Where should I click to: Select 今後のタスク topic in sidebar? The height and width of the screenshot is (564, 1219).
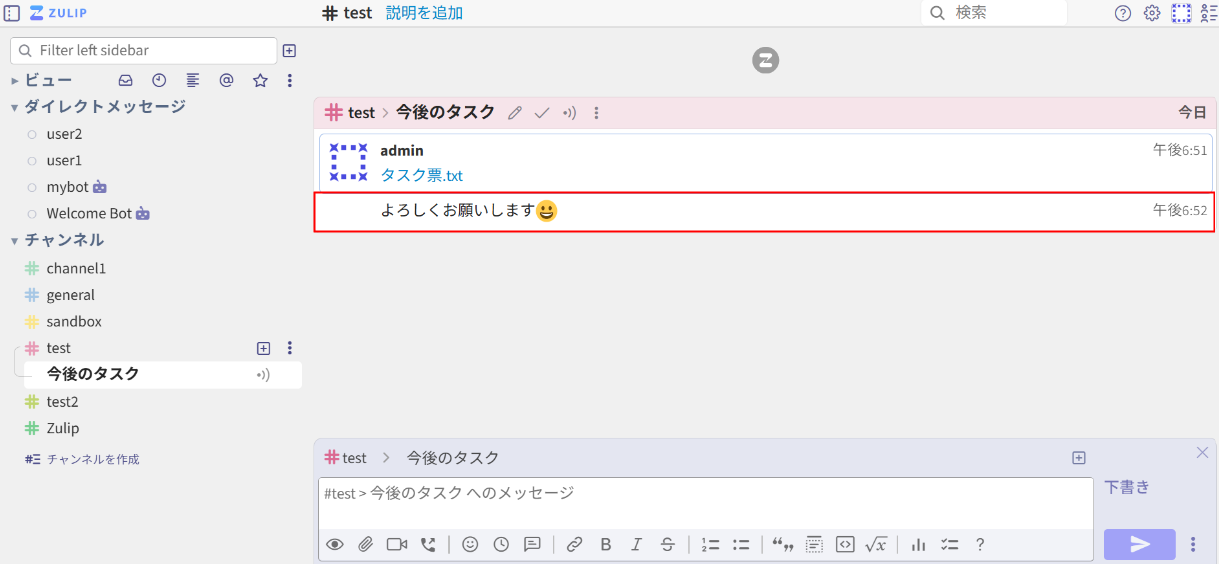point(93,374)
